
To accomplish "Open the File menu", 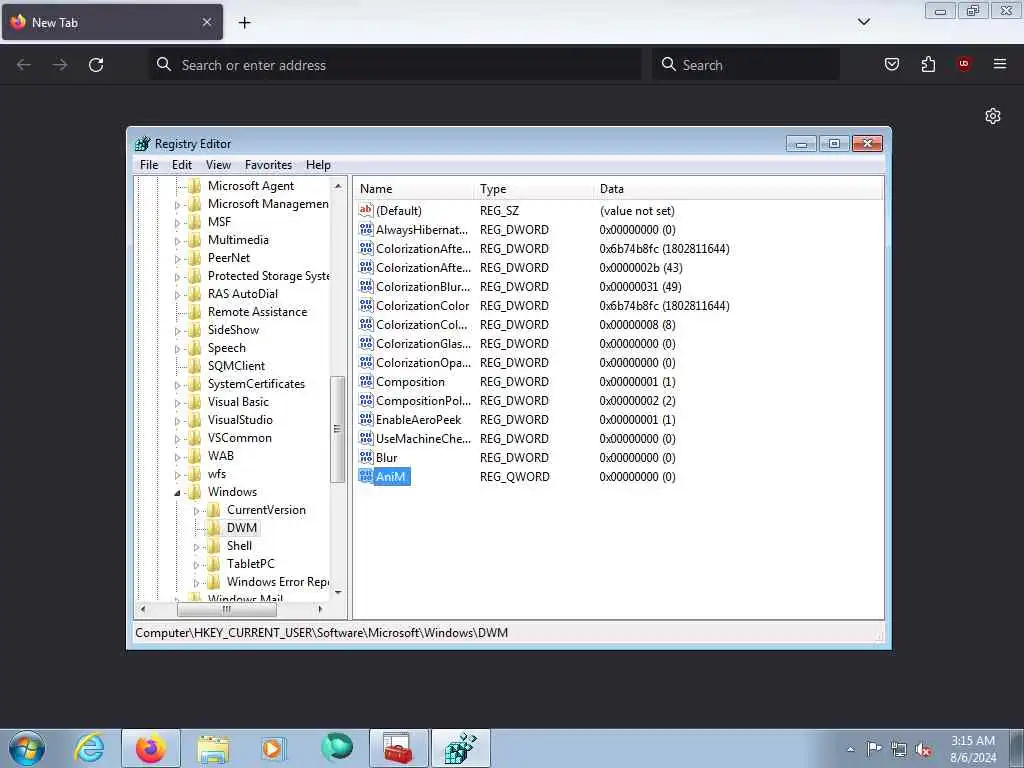I will coord(149,165).
